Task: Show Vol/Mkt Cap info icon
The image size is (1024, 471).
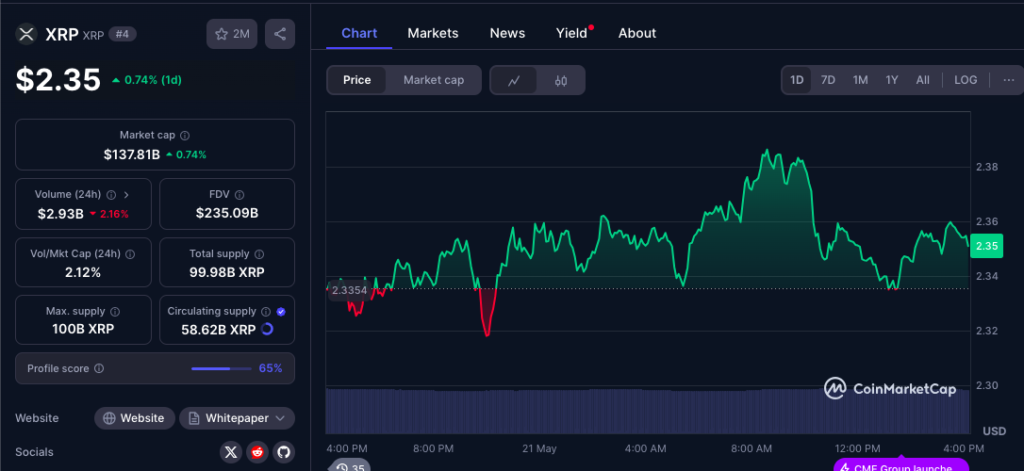Action: pyautogui.click(x=130, y=253)
